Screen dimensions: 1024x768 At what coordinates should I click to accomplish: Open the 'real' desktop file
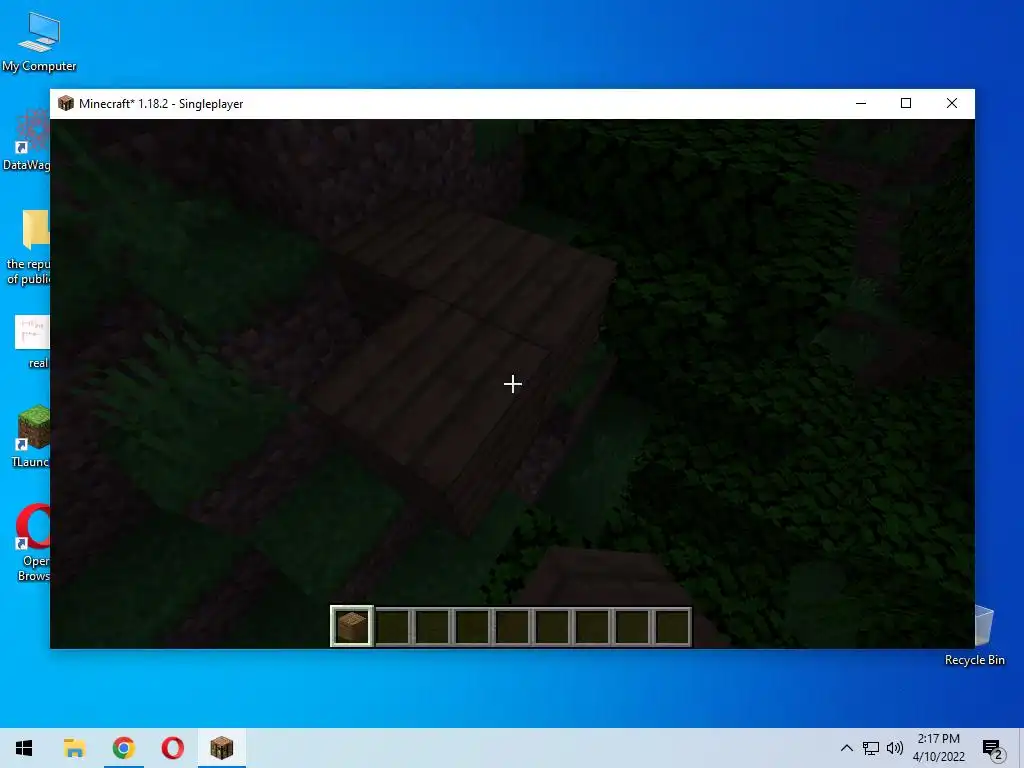click(32, 343)
